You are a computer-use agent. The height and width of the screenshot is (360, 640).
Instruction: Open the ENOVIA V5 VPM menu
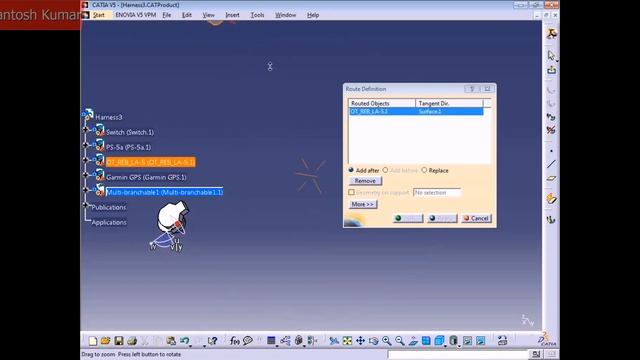pyautogui.click(x=136, y=15)
